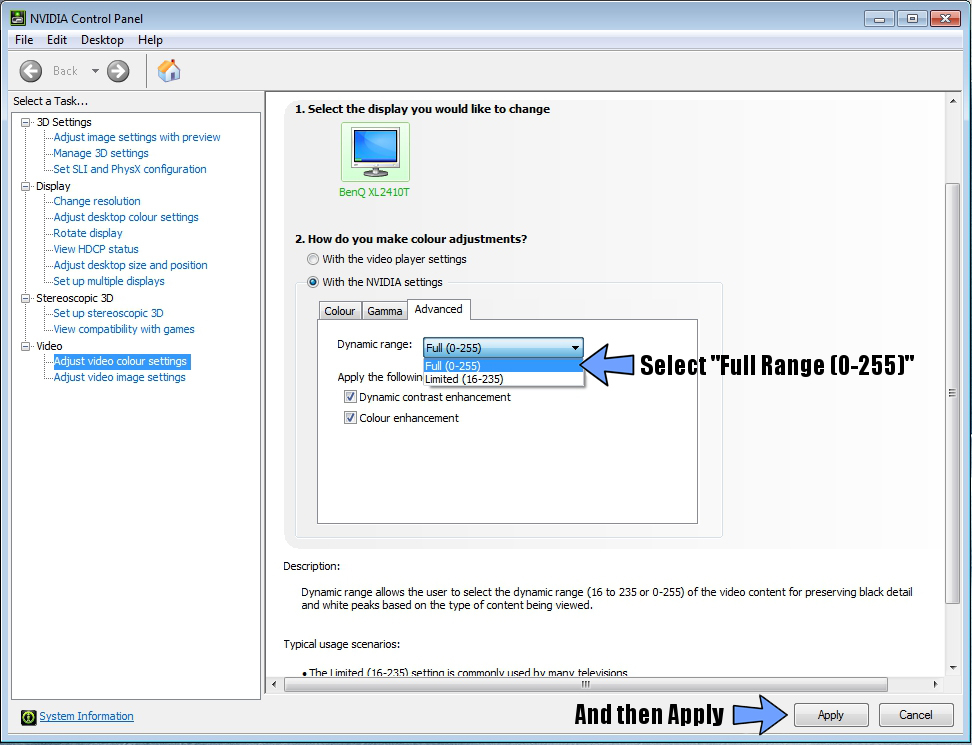Select the BenQ XL2410T display thumbnail
972x745 pixels.
click(x=375, y=152)
